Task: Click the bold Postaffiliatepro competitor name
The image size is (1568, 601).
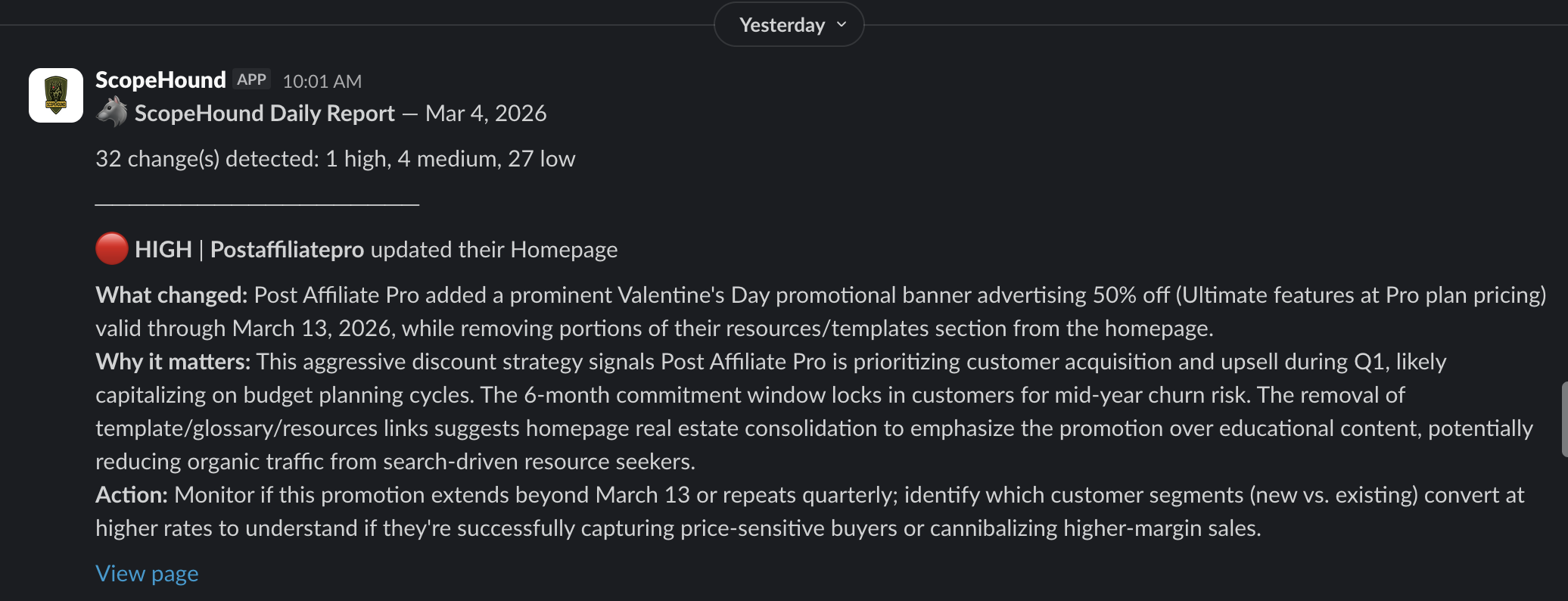Action: pyautogui.click(x=287, y=250)
